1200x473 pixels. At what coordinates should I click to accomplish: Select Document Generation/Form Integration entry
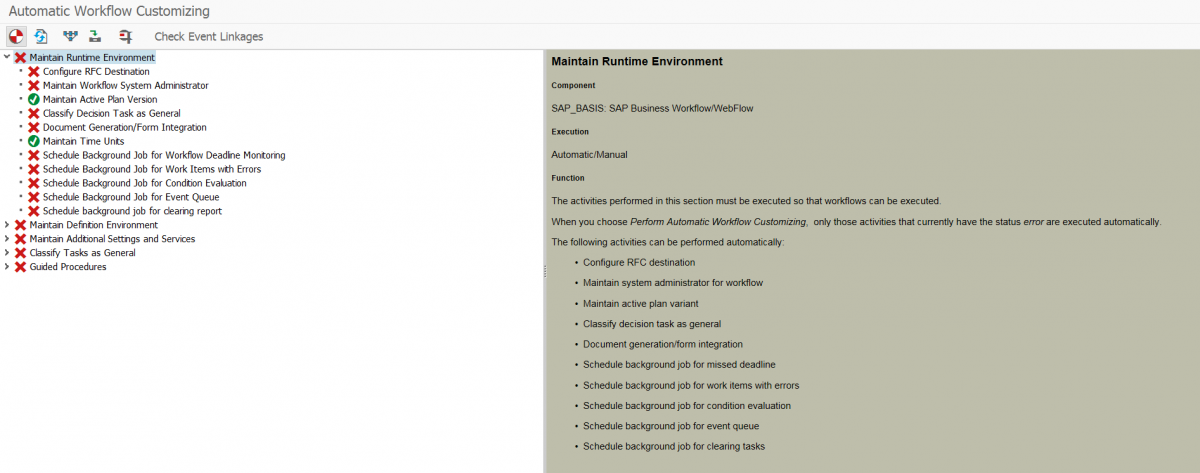coord(124,128)
